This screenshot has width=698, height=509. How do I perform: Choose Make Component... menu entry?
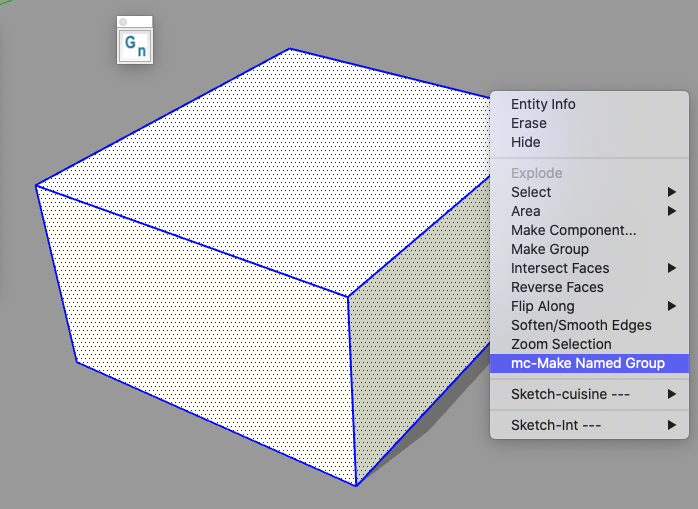573,230
